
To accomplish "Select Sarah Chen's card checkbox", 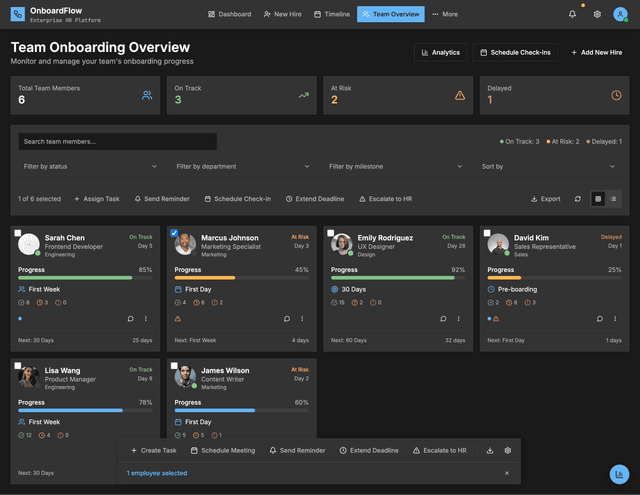I will pos(18,233).
